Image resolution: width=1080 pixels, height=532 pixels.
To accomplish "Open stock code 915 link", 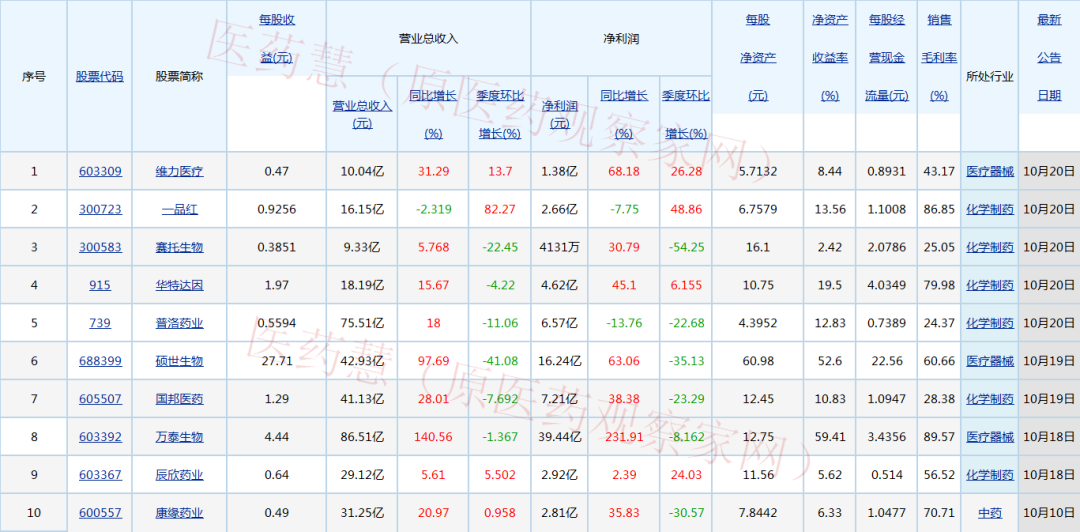I will point(100,285).
